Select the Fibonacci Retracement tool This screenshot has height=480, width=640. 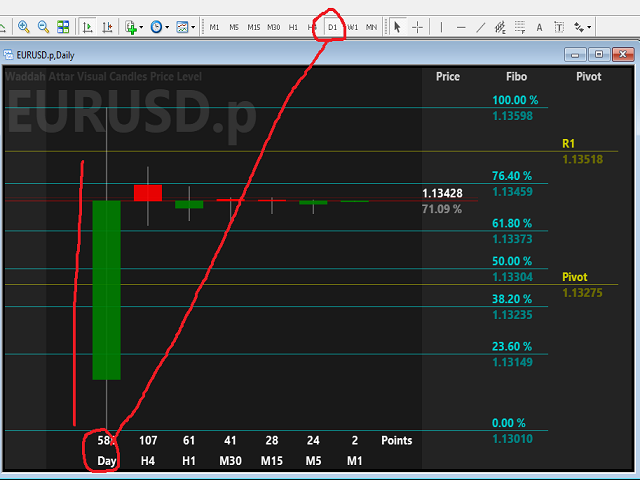(520, 27)
